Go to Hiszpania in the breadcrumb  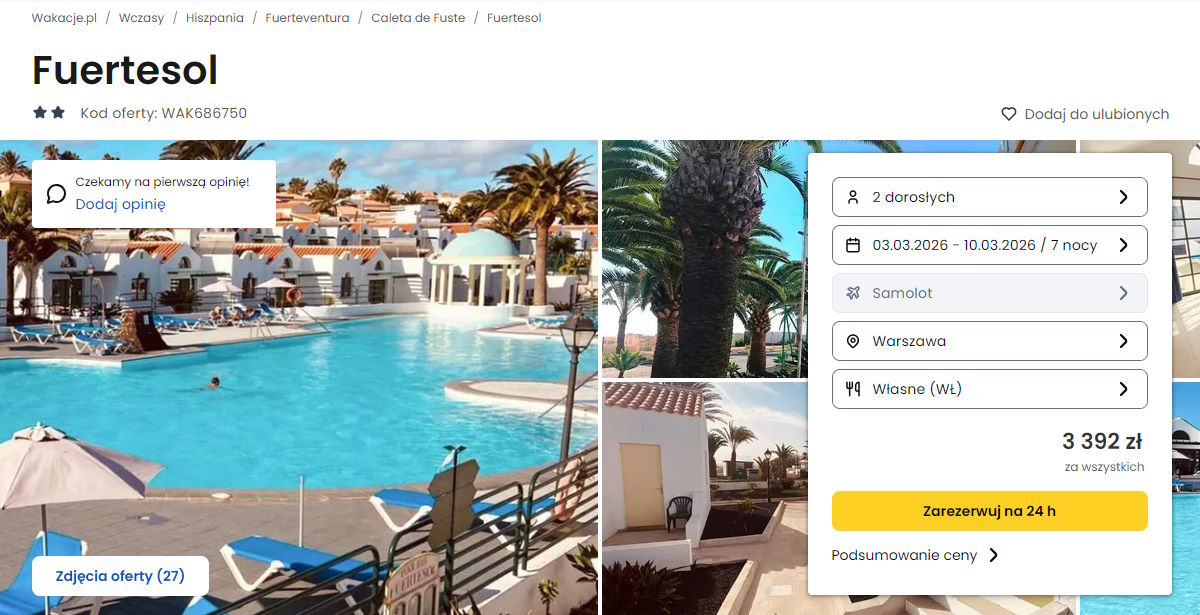pos(214,18)
